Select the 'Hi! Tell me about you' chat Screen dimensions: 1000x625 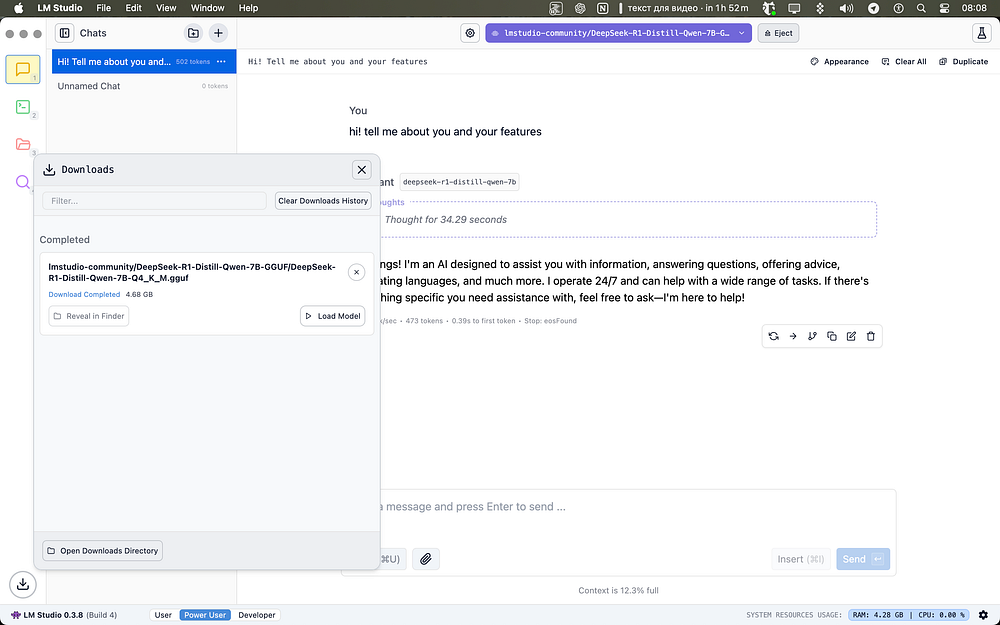pyautogui.click(x=144, y=62)
